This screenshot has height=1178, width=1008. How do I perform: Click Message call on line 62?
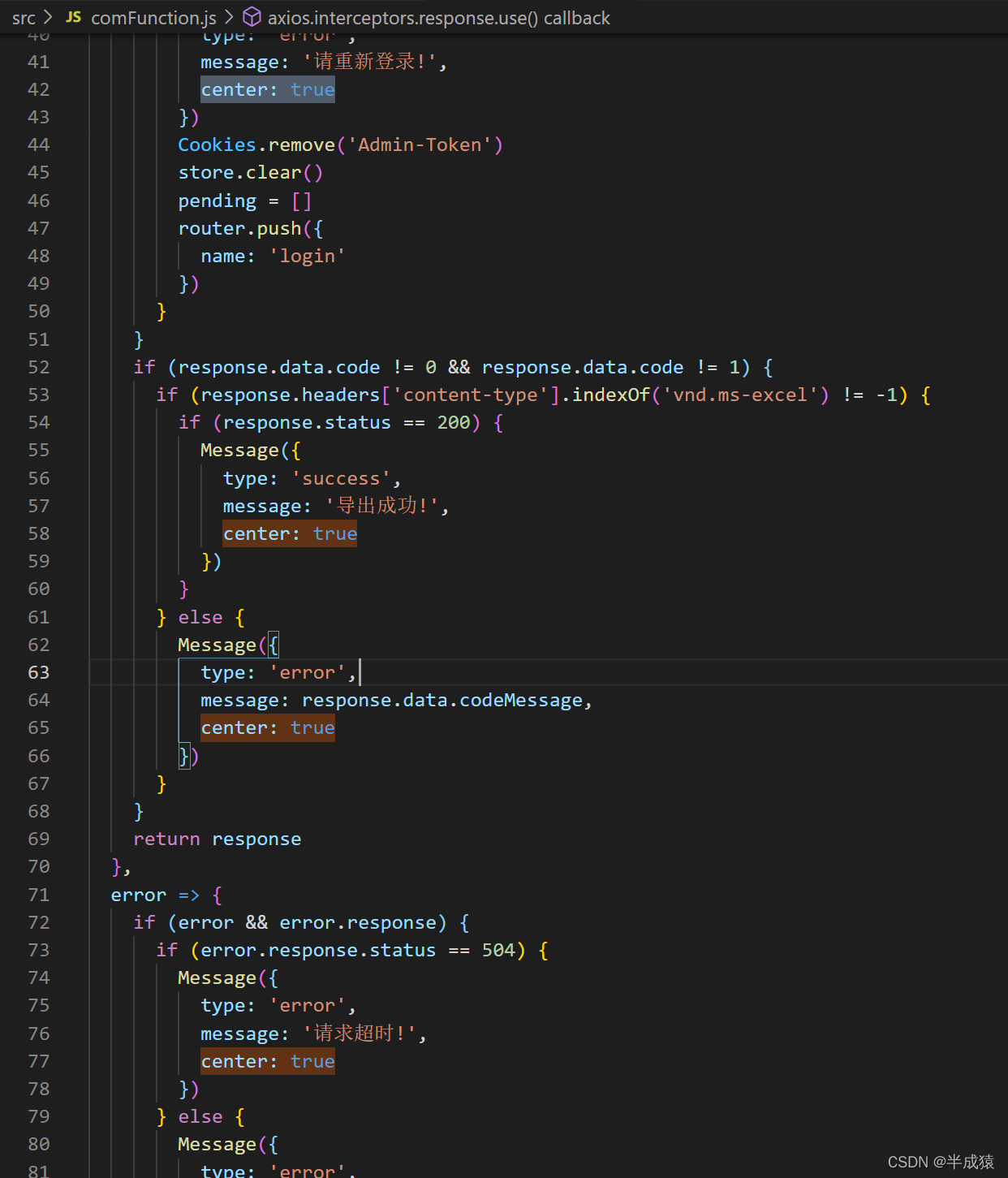(x=218, y=645)
